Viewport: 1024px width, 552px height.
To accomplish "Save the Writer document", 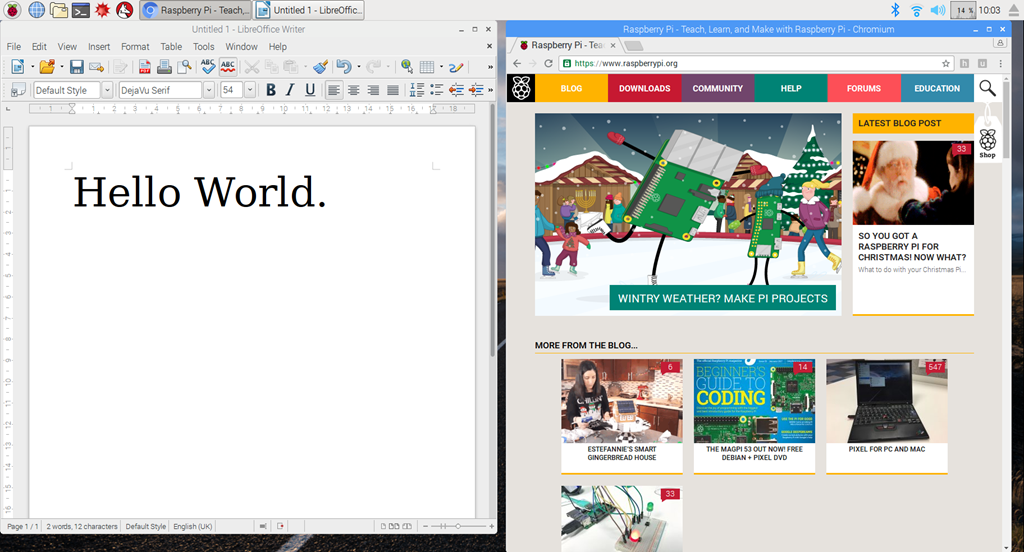I will 76,67.
